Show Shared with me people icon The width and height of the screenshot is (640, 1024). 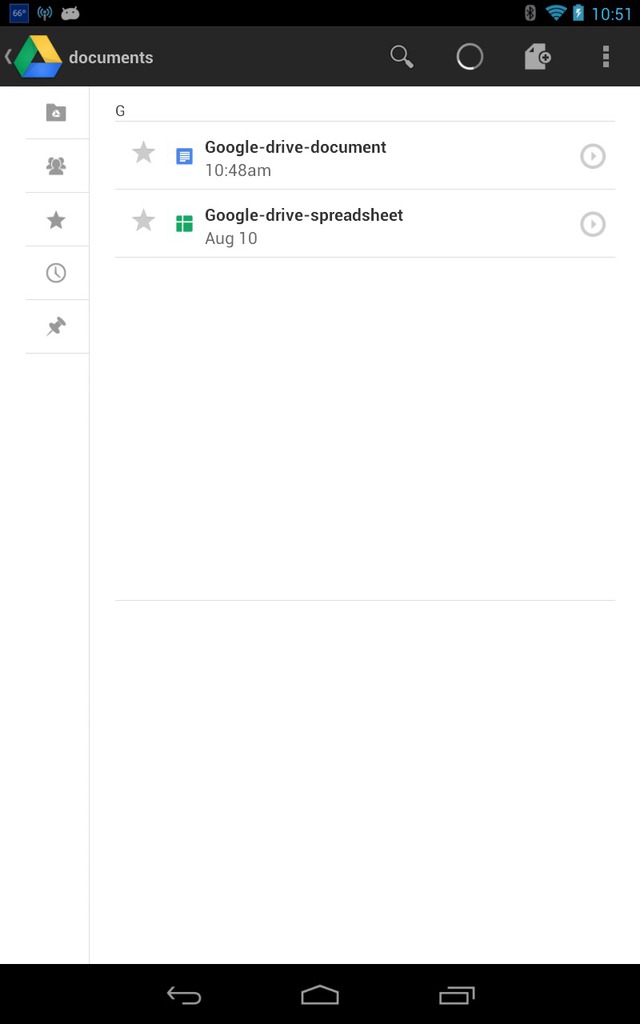tap(56, 166)
